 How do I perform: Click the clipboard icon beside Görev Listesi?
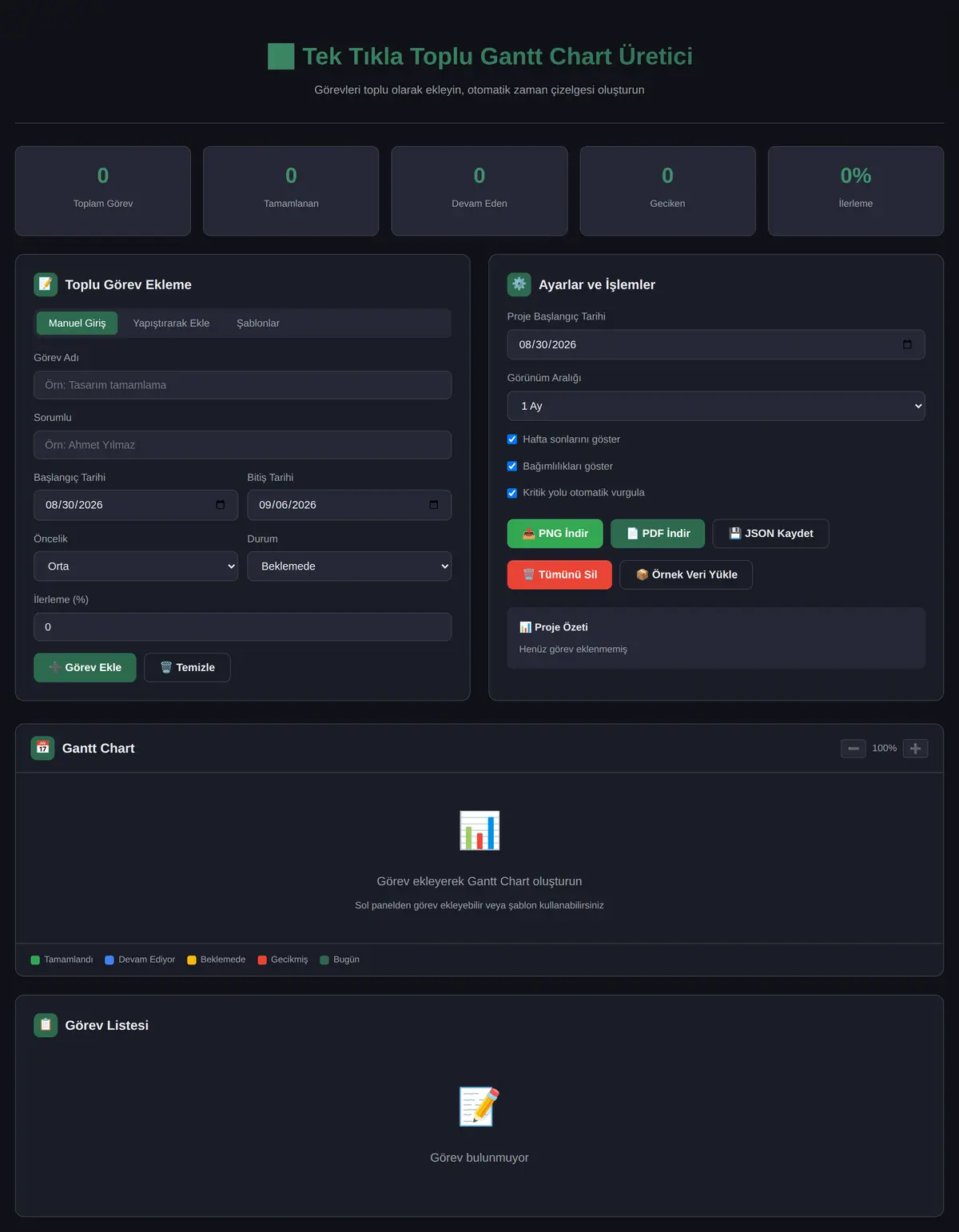46,1025
